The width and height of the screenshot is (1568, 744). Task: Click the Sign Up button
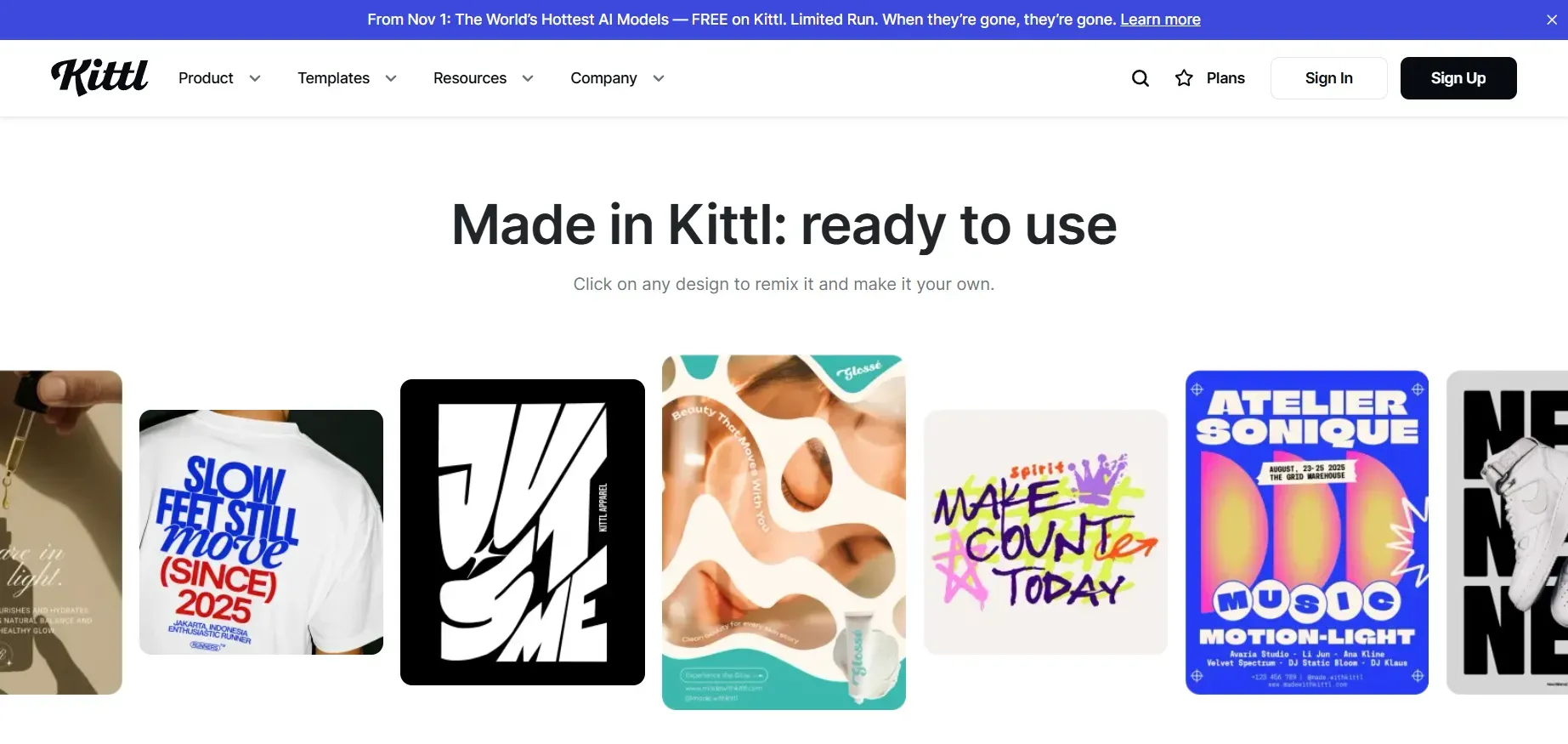(x=1458, y=78)
